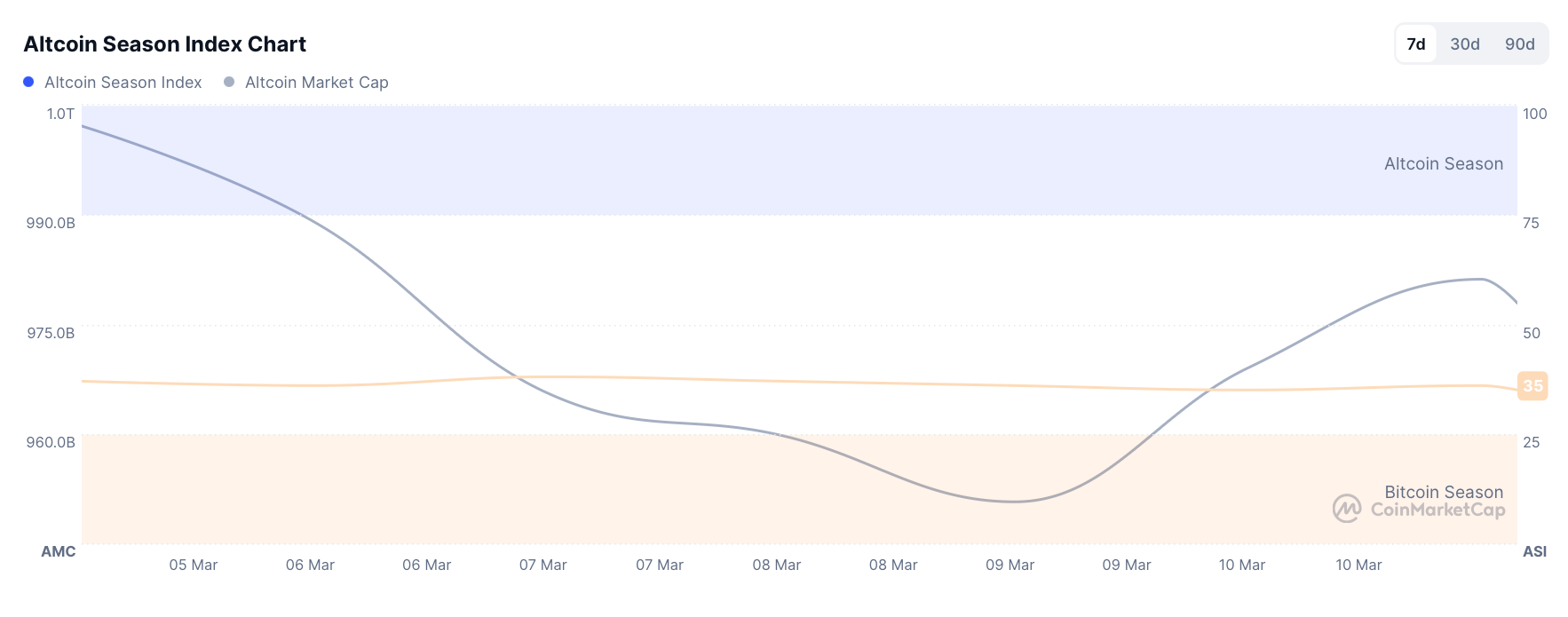Click the Altcoin Season zone label
This screenshot has width=1568, height=617.
click(1444, 164)
